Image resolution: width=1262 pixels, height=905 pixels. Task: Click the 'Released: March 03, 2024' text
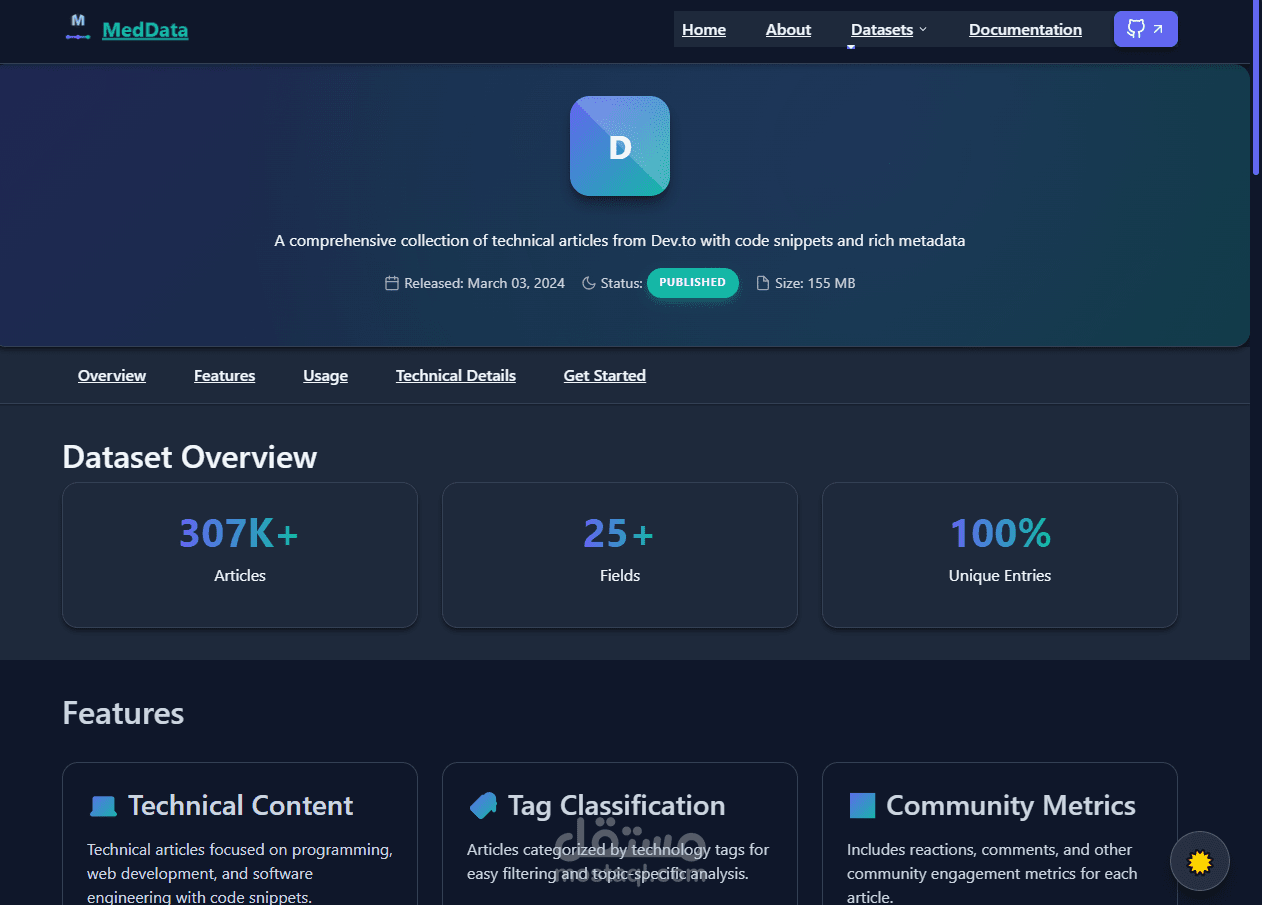coord(484,283)
